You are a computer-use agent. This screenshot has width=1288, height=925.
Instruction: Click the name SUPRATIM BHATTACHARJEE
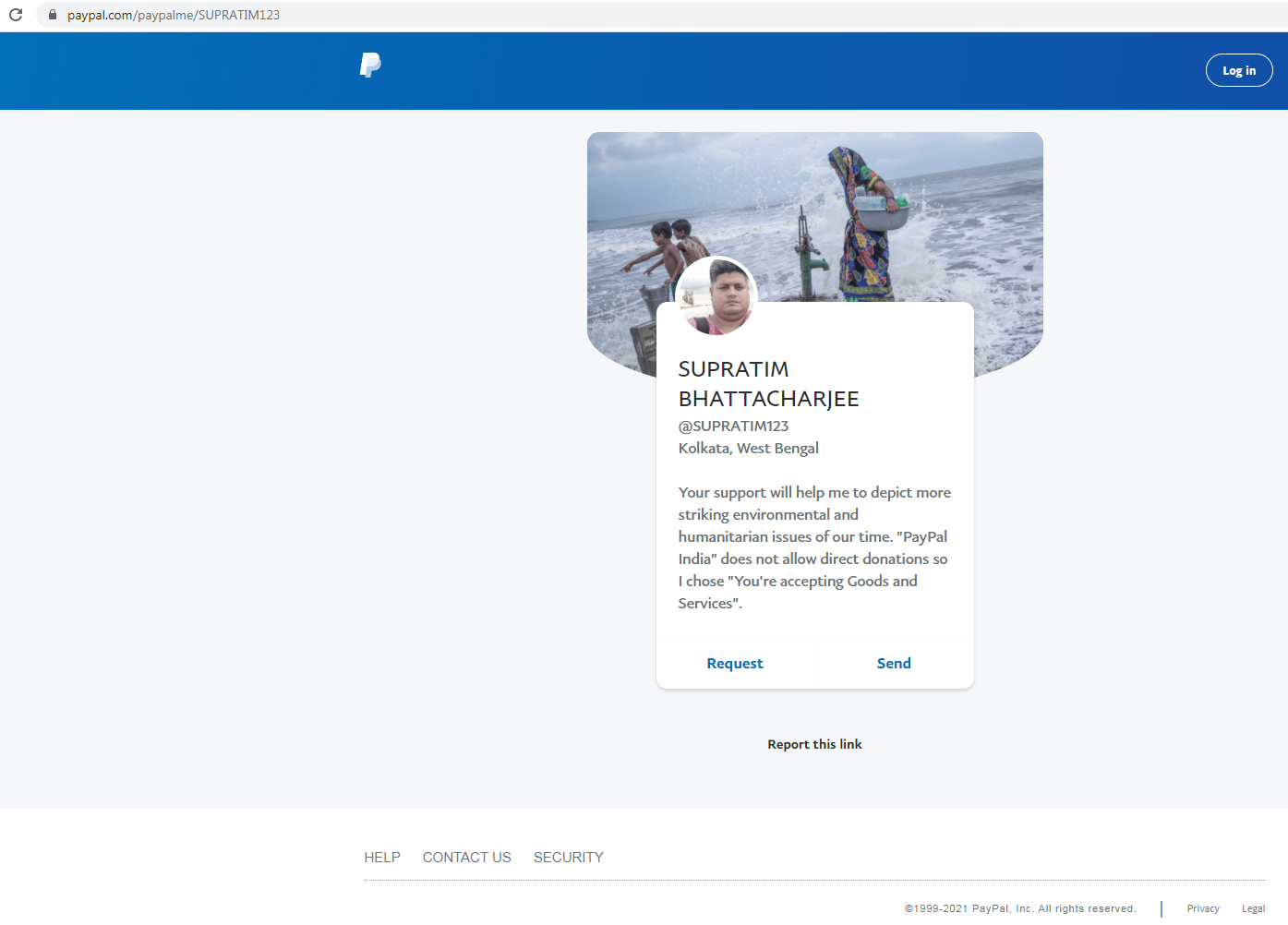click(769, 384)
